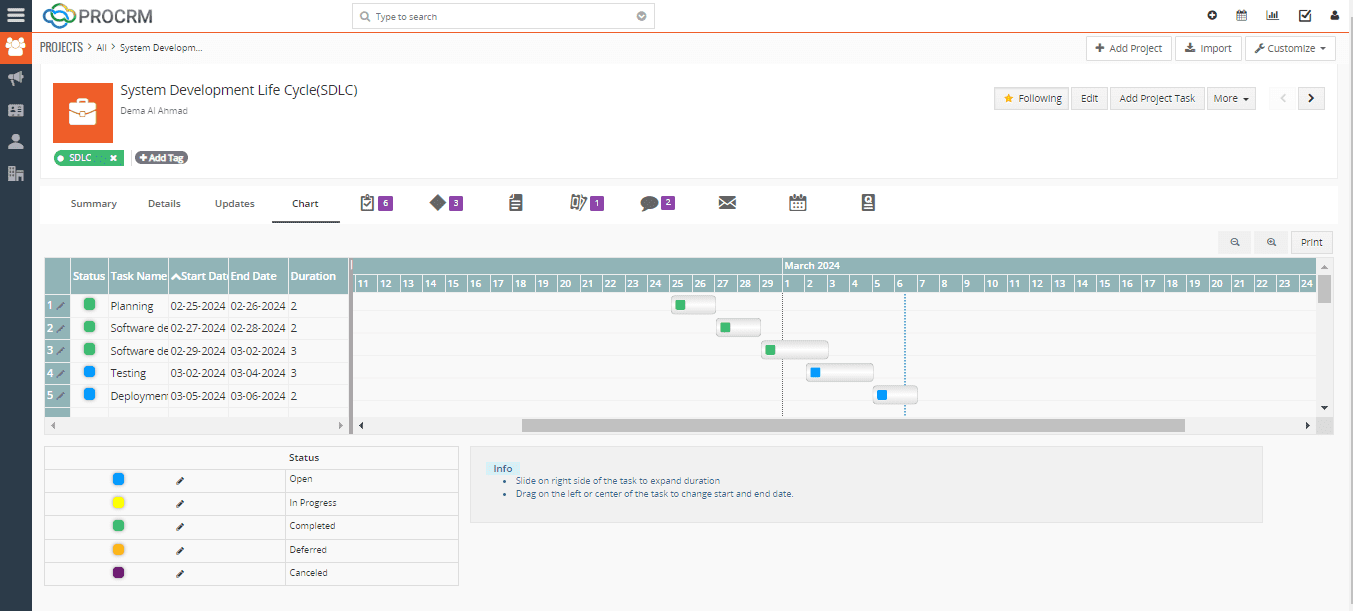Expand the More dropdown menu
The height and width of the screenshot is (611, 1353).
point(1232,98)
